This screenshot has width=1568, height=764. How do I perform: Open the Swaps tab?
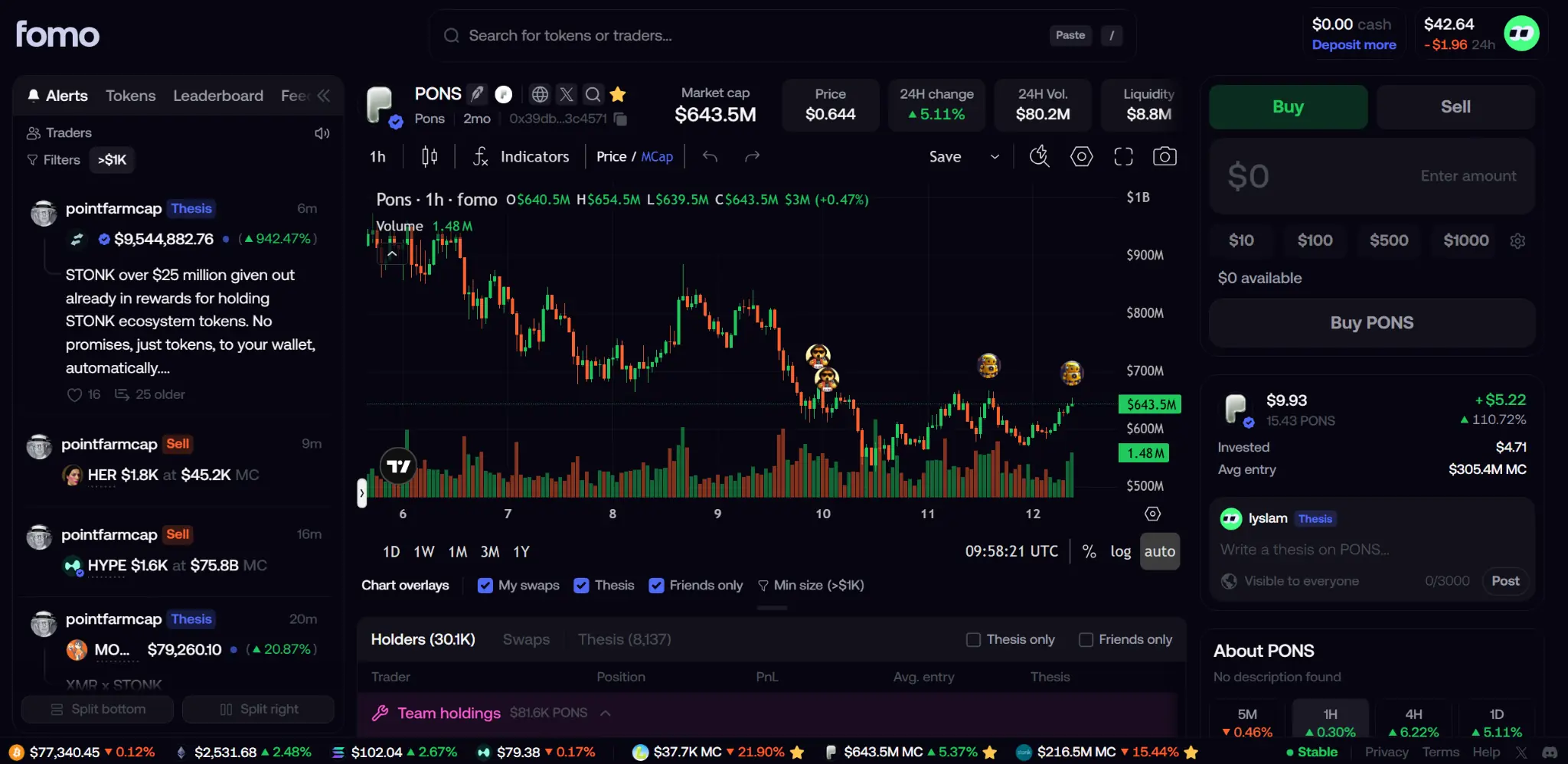pyautogui.click(x=526, y=639)
